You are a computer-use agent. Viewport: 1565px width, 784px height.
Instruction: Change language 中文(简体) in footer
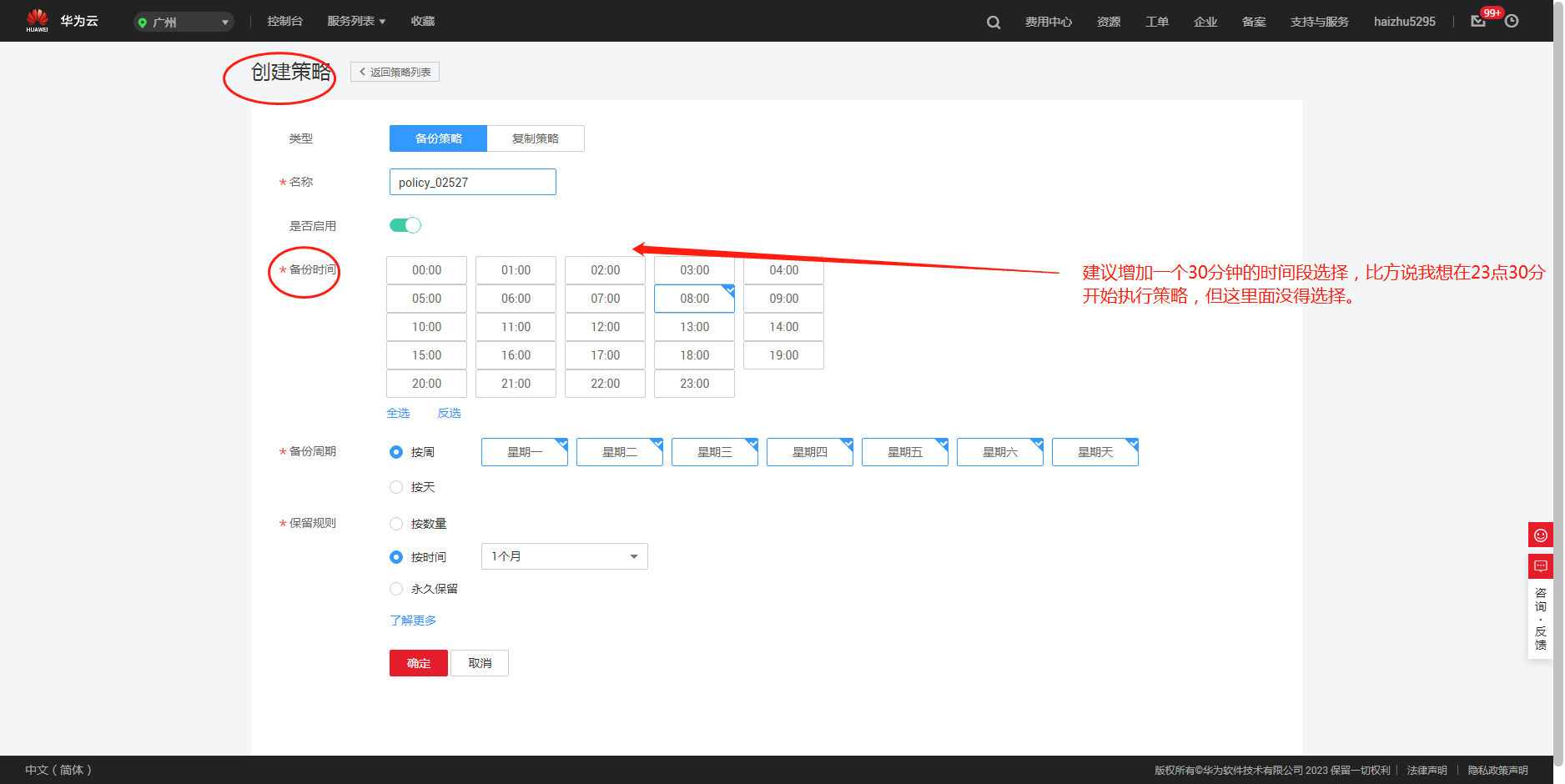(x=58, y=770)
